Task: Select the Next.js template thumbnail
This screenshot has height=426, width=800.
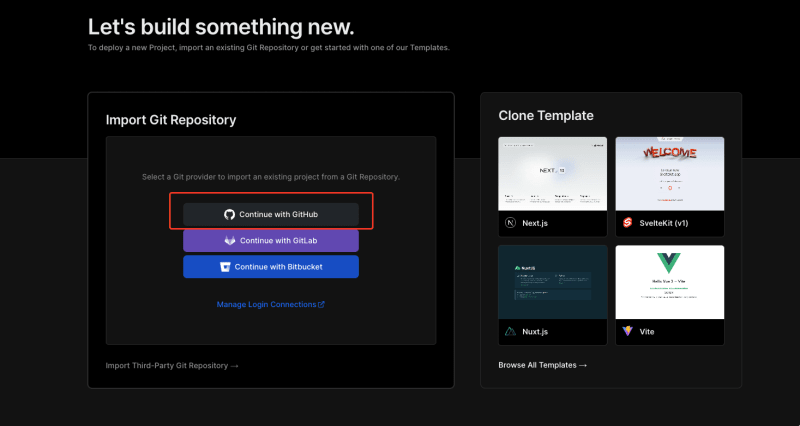Action: point(553,173)
